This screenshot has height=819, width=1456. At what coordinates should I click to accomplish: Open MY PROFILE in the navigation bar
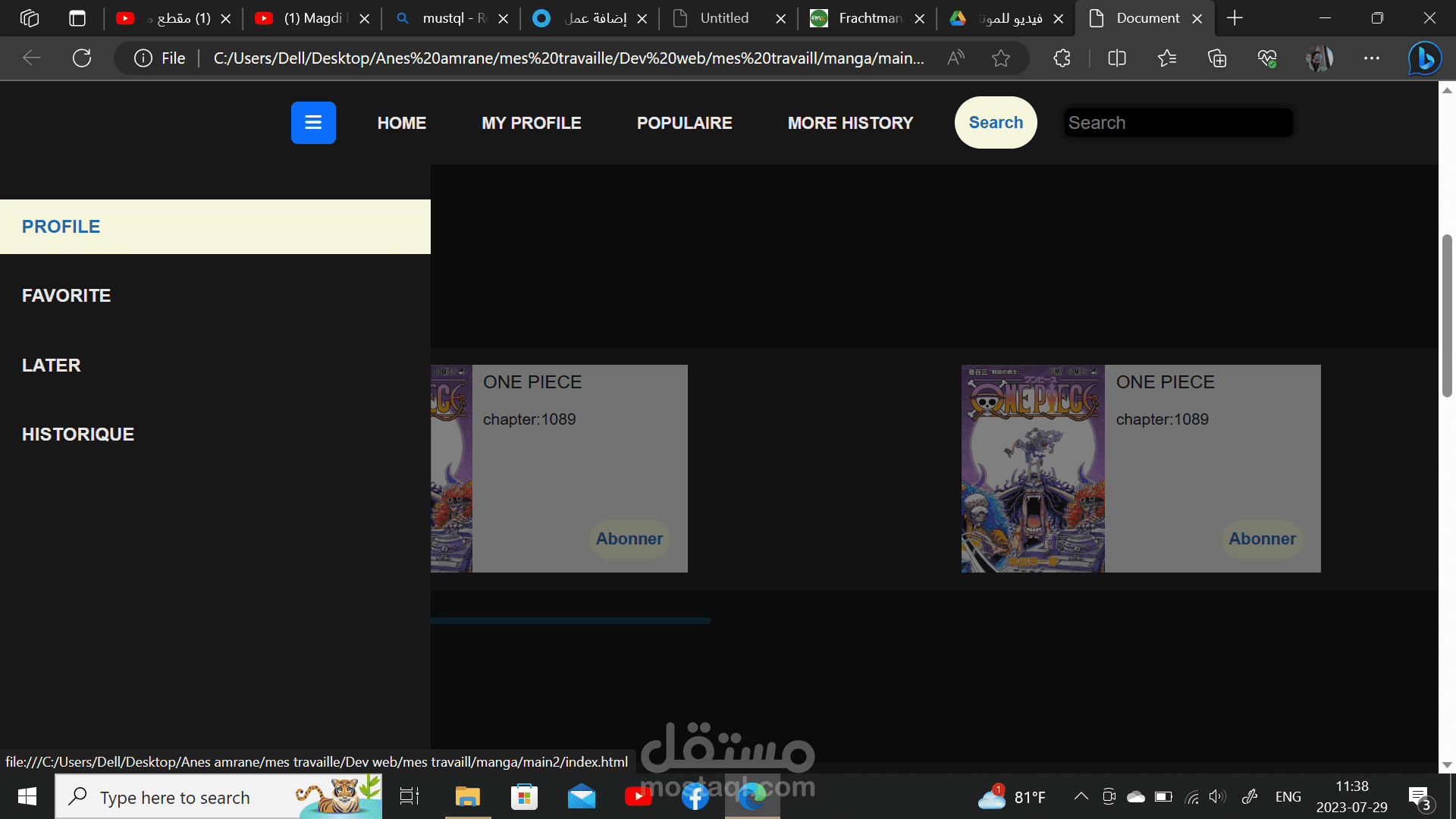pyautogui.click(x=532, y=123)
